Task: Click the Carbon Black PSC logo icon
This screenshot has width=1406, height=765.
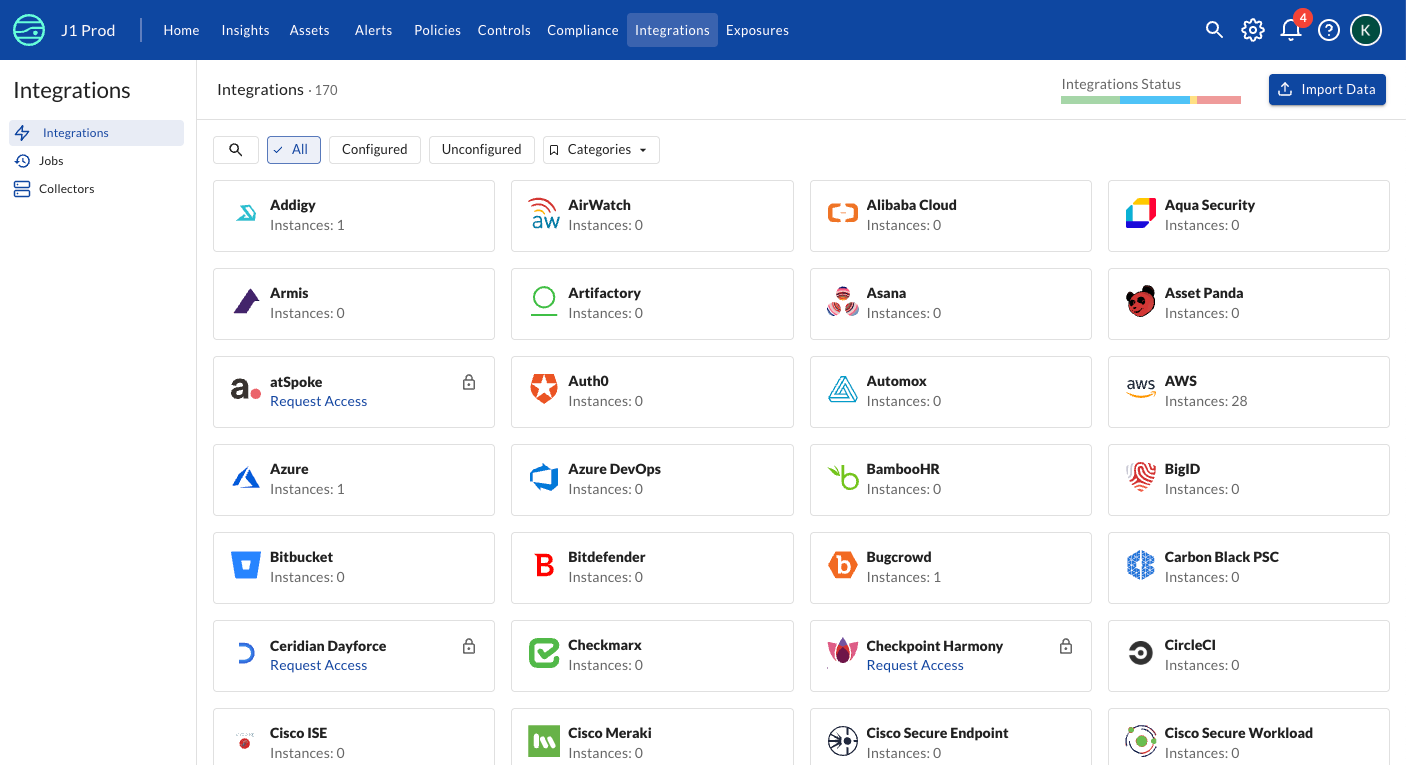Action: pos(1141,566)
